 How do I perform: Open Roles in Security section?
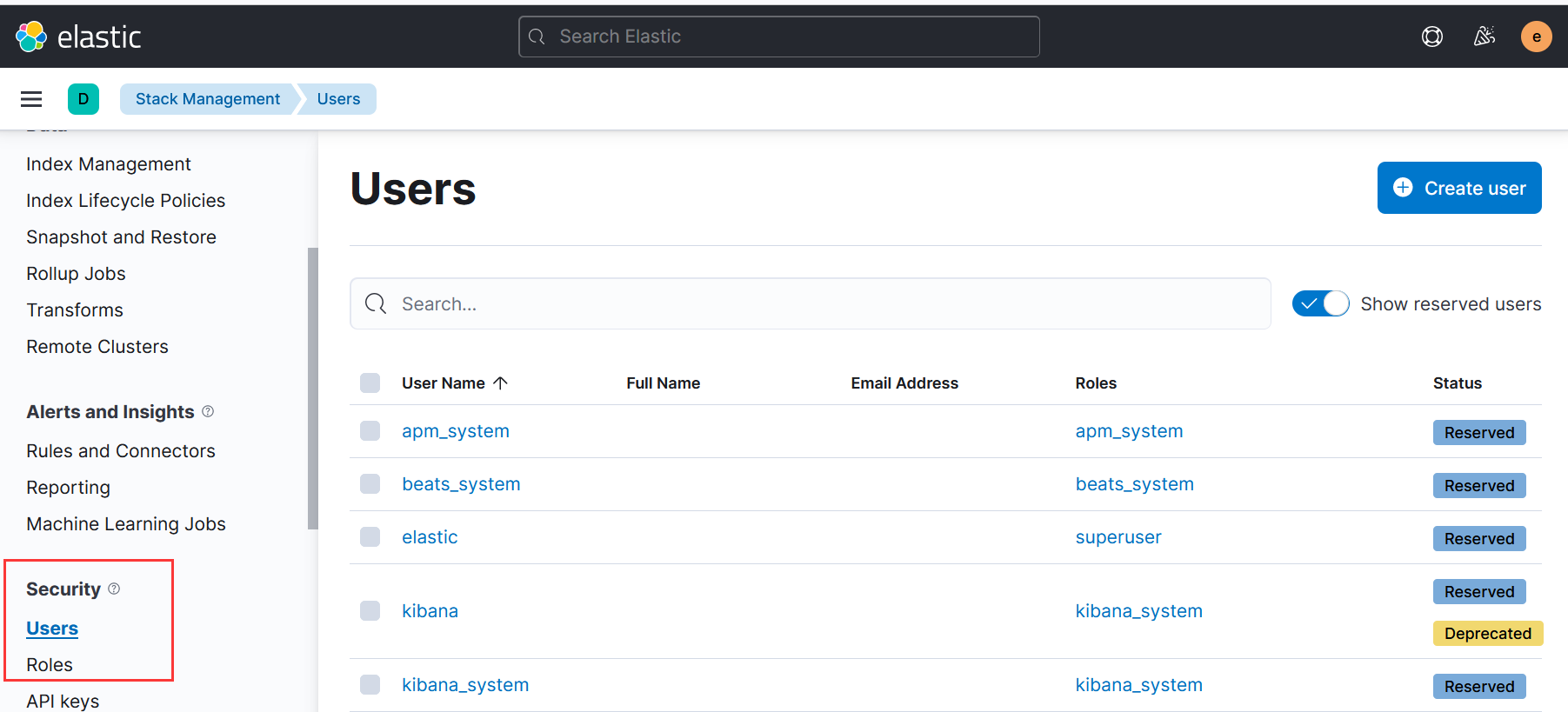[x=50, y=665]
